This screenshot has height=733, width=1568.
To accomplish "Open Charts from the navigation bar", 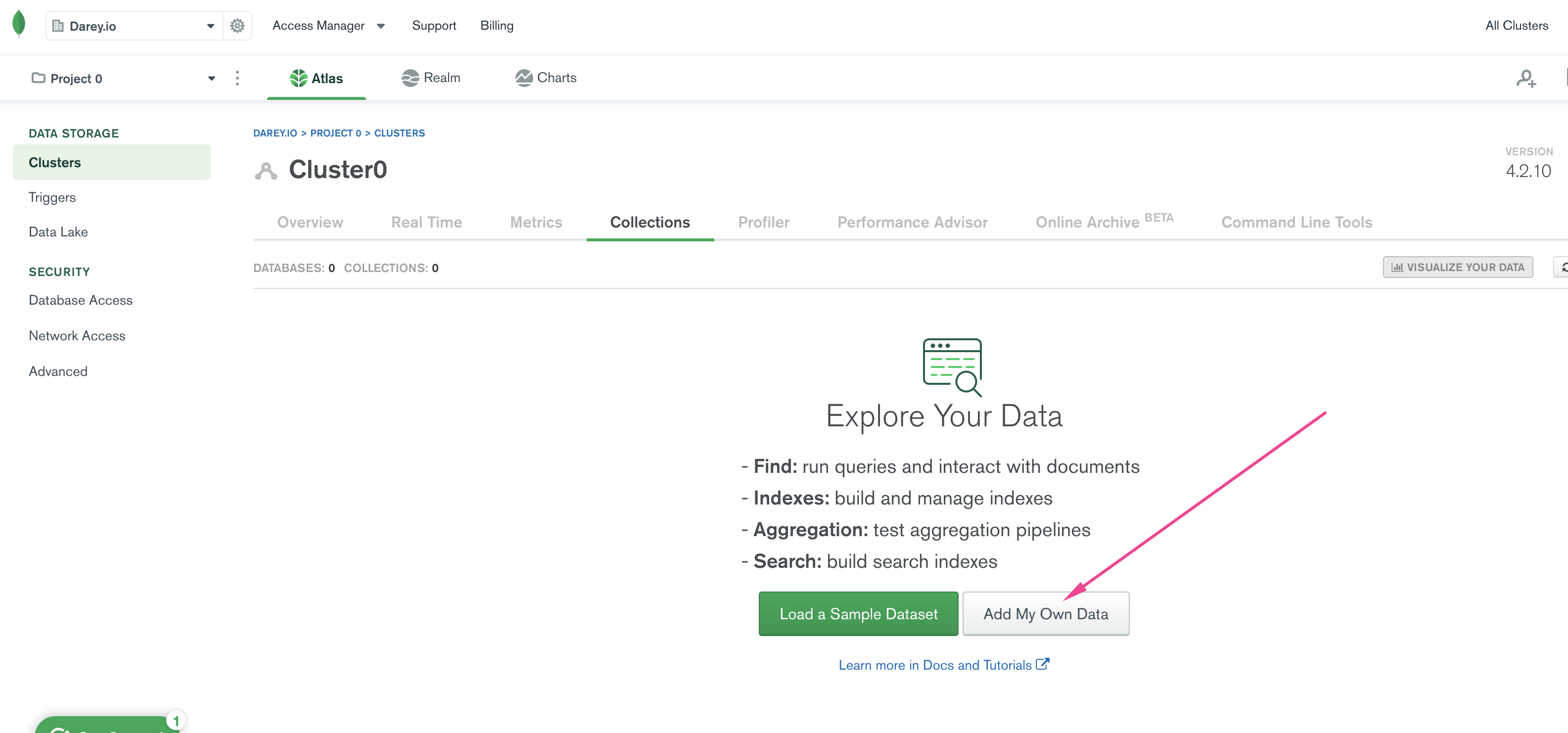I will 546,77.
